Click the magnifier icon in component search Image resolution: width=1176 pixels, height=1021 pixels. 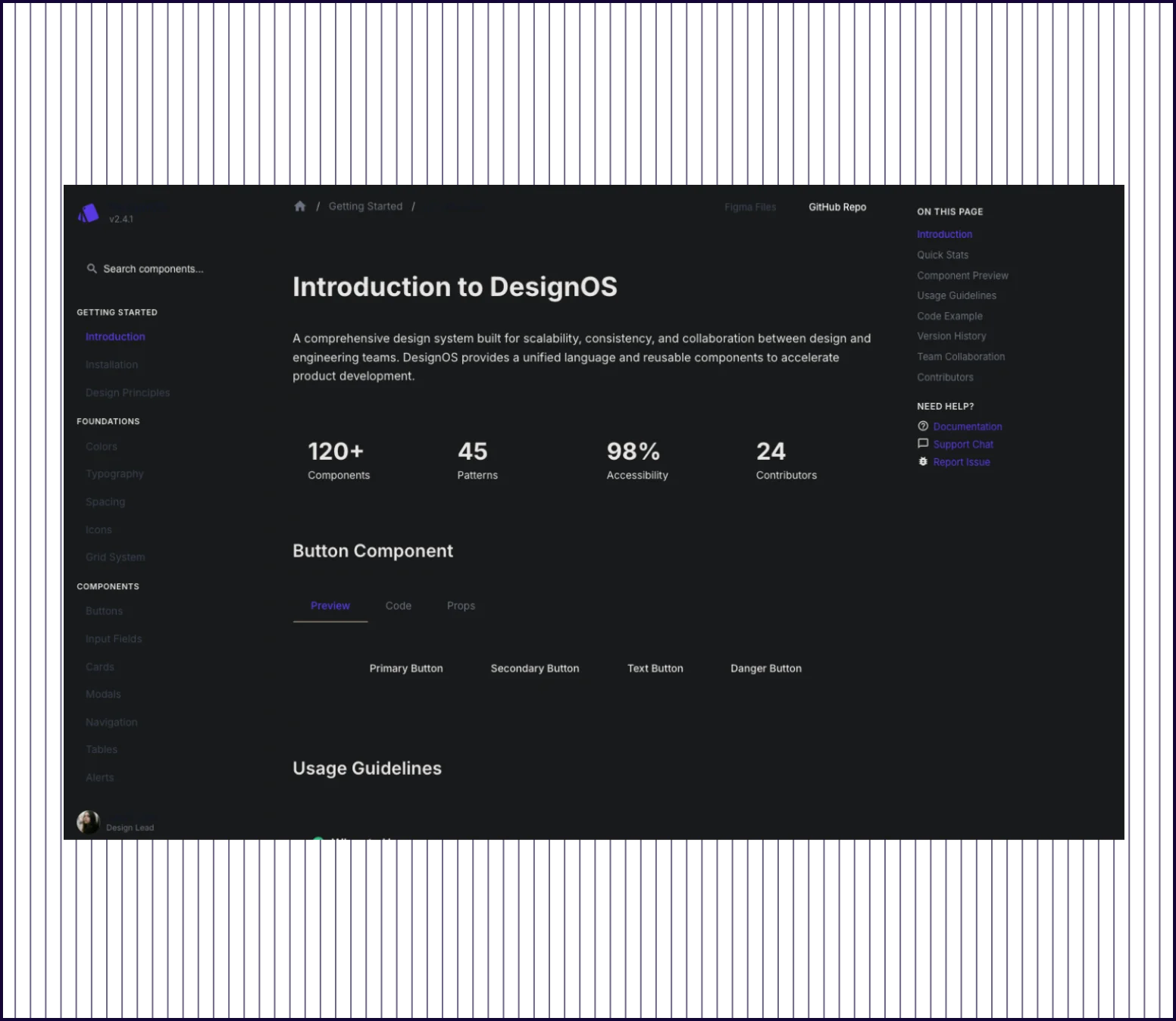pyautogui.click(x=92, y=268)
